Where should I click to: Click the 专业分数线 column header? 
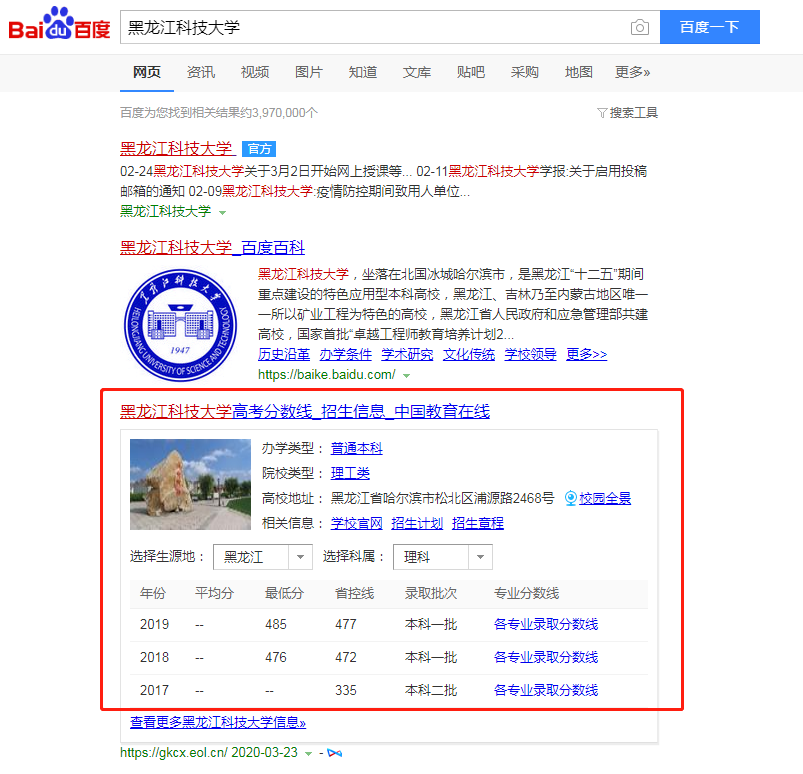[x=526, y=593]
